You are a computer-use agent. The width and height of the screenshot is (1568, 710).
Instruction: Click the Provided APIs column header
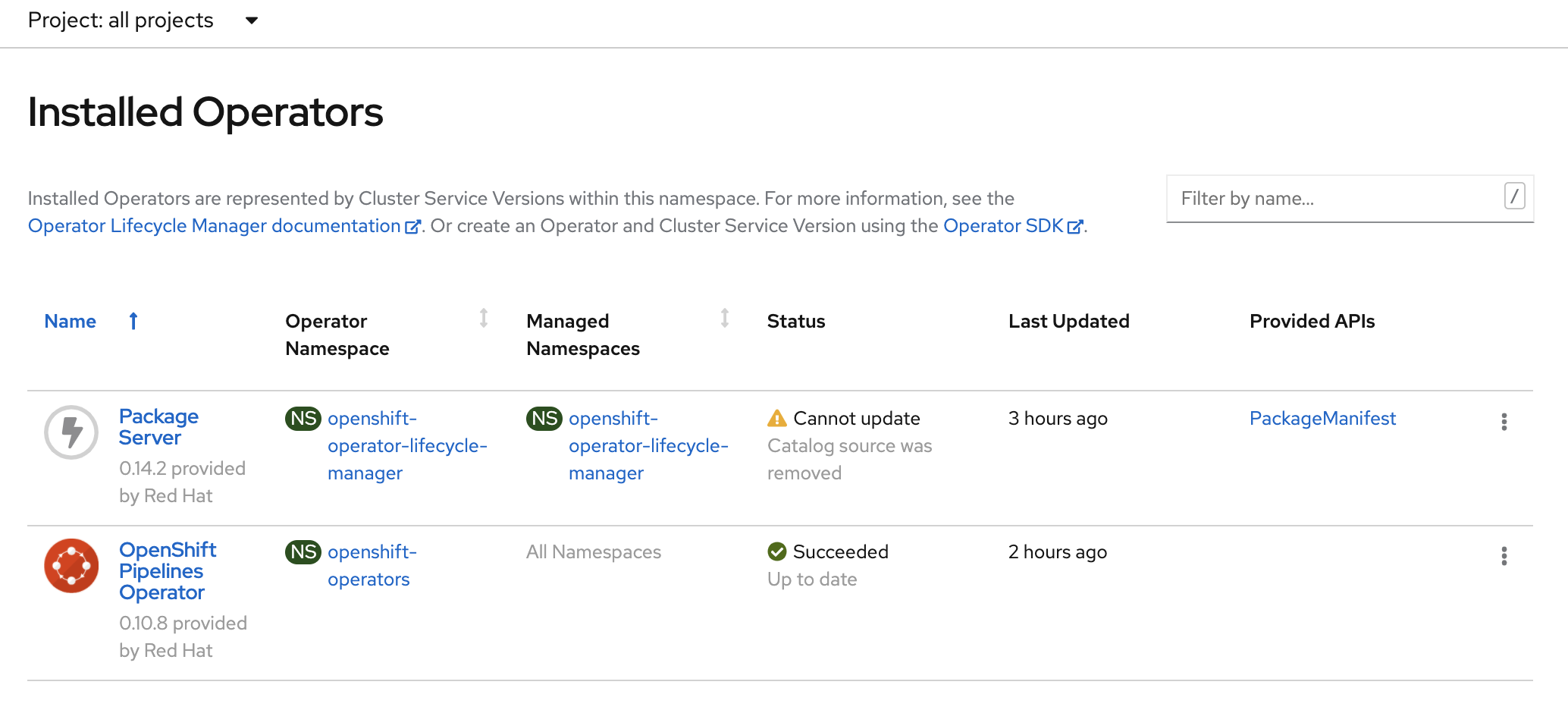click(x=1312, y=321)
